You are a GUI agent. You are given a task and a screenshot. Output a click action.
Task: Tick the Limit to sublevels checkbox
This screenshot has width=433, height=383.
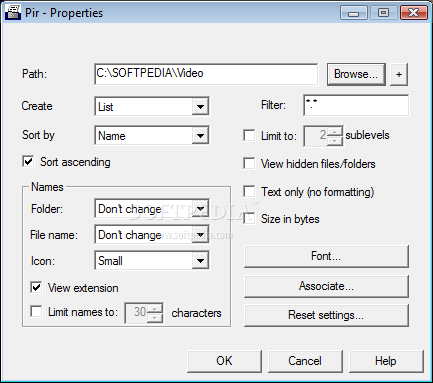(x=249, y=135)
